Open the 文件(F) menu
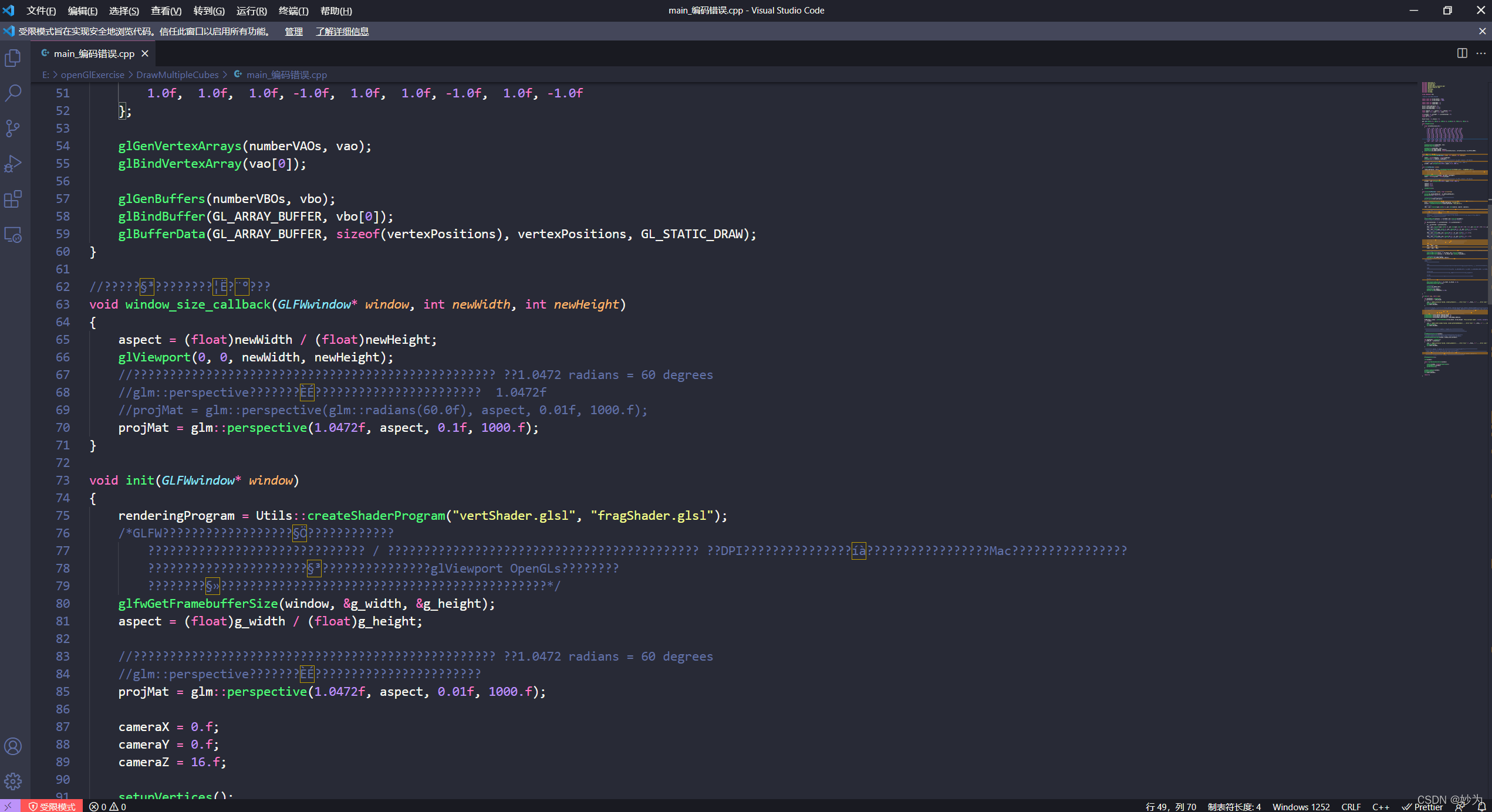Viewport: 1492px width, 812px height. click(x=41, y=11)
